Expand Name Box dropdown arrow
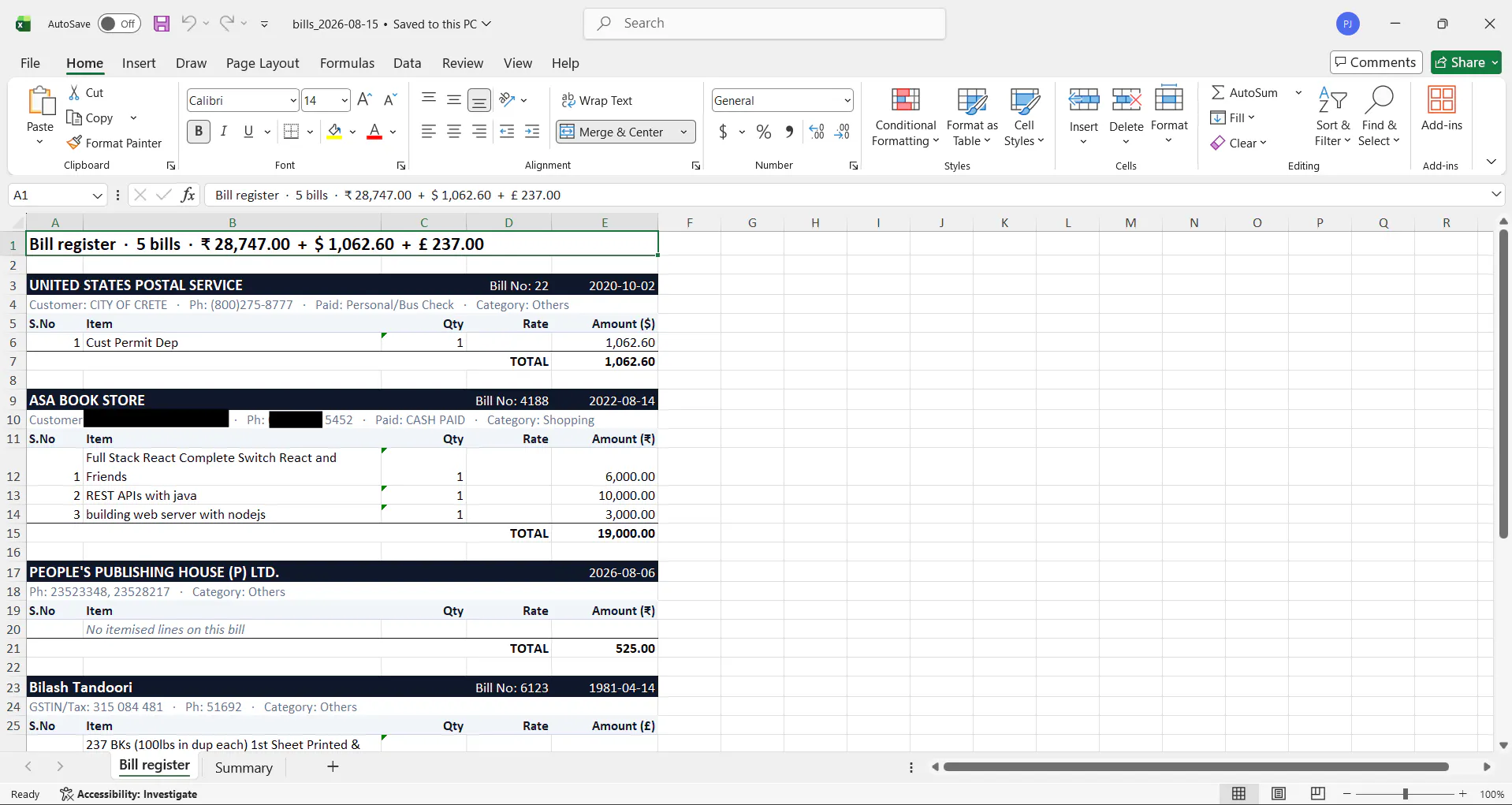This screenshot has height=805, width=1512. point(98,195)
